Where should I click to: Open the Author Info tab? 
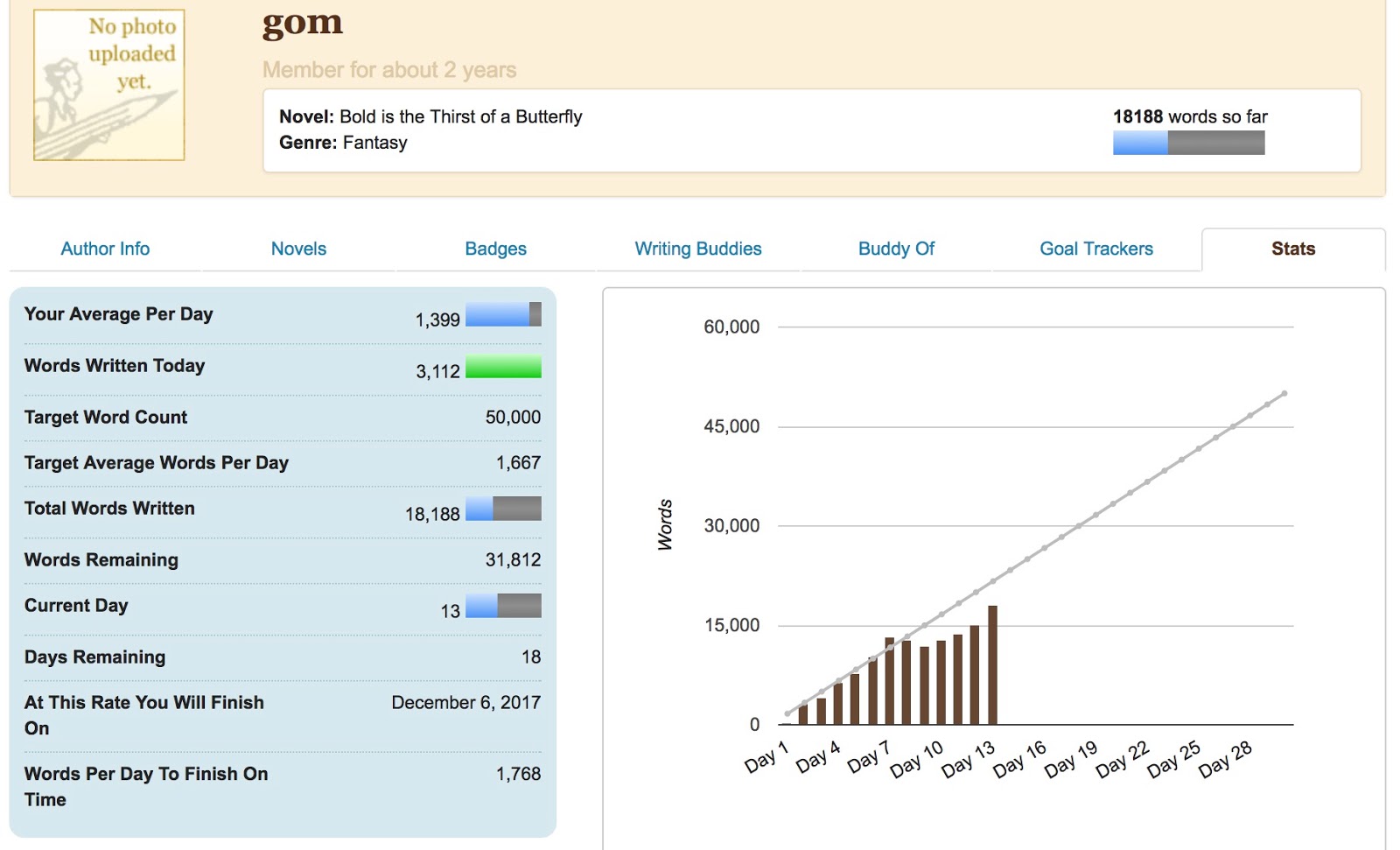tap(105, 249)
